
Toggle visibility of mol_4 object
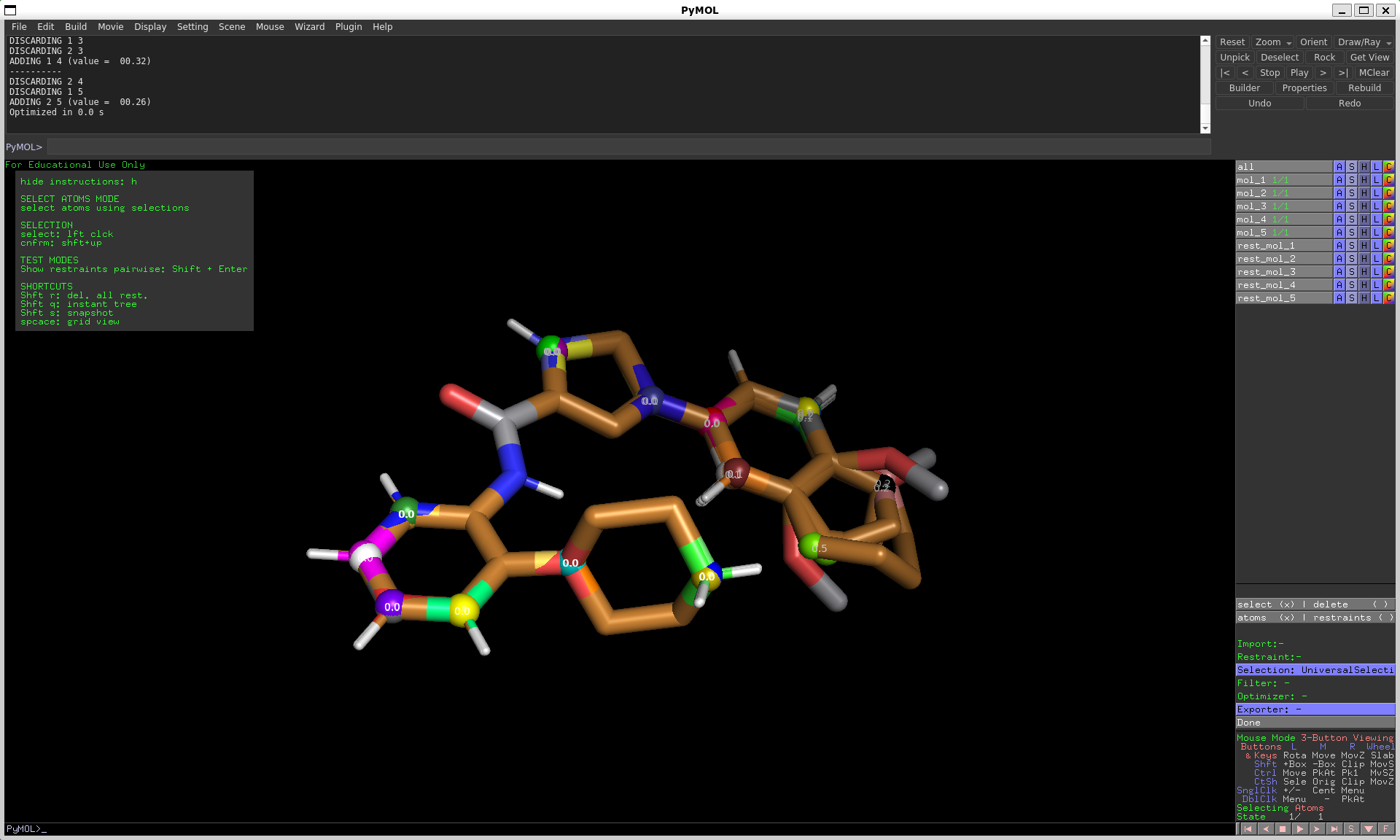point(1284,219)
